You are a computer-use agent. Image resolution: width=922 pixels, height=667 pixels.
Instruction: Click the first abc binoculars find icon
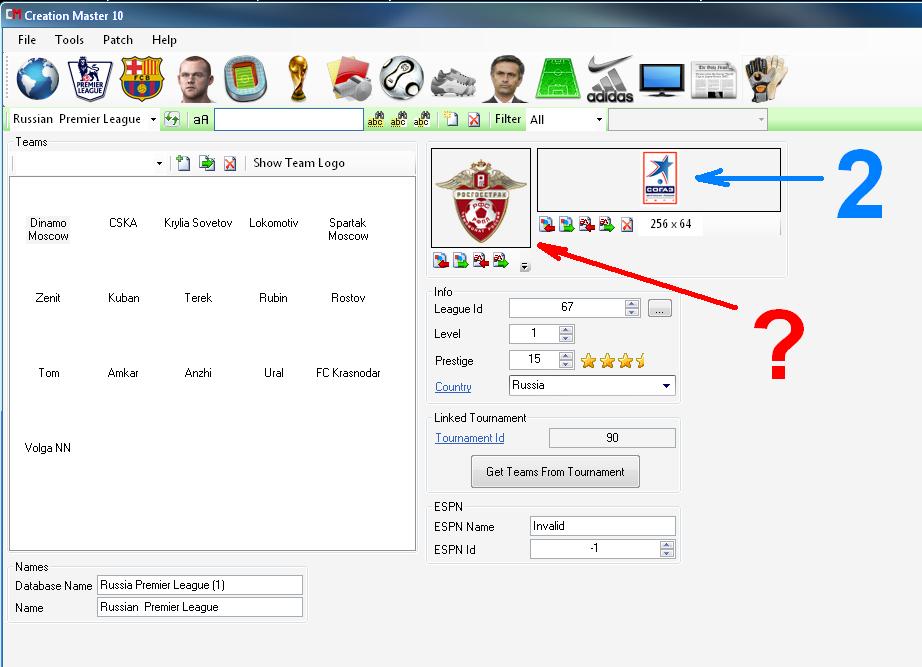click(x=375, y=119)
